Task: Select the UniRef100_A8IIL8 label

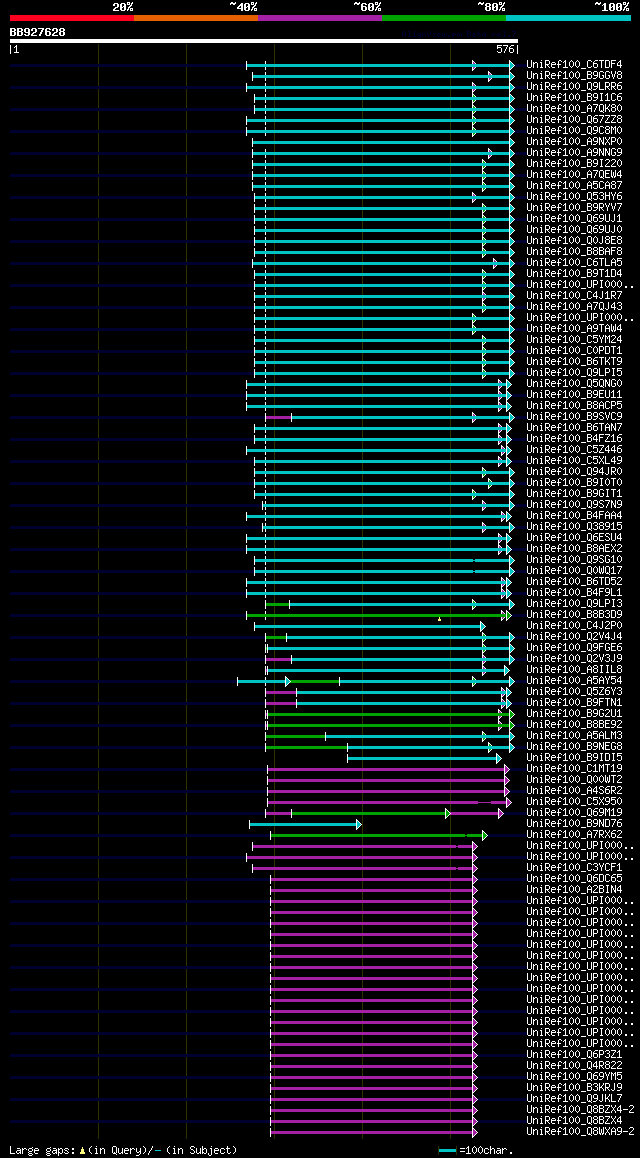Action: (574, 670)
